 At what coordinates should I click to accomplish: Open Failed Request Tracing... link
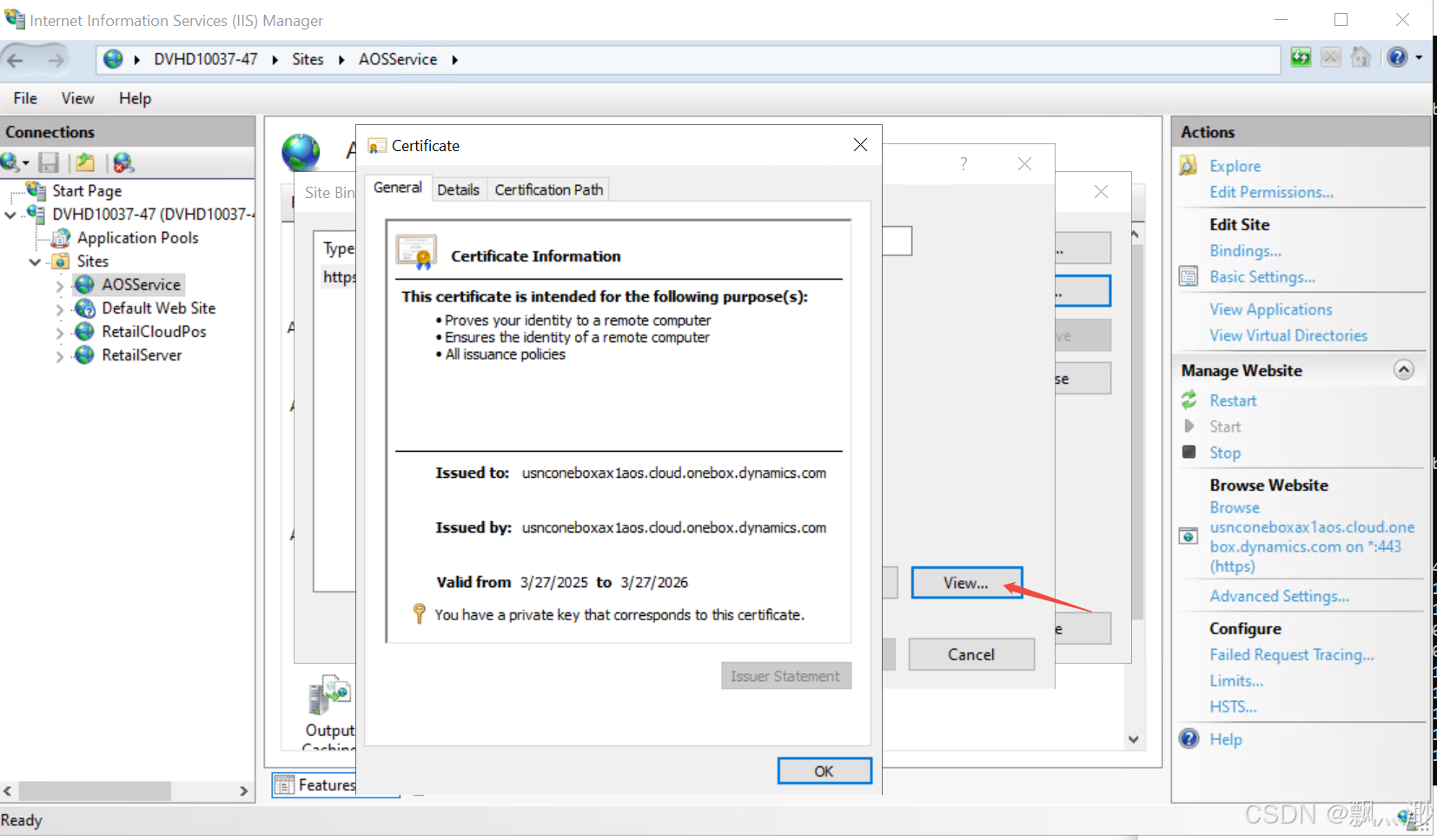pyautogui.click(x=1292, y=654)
